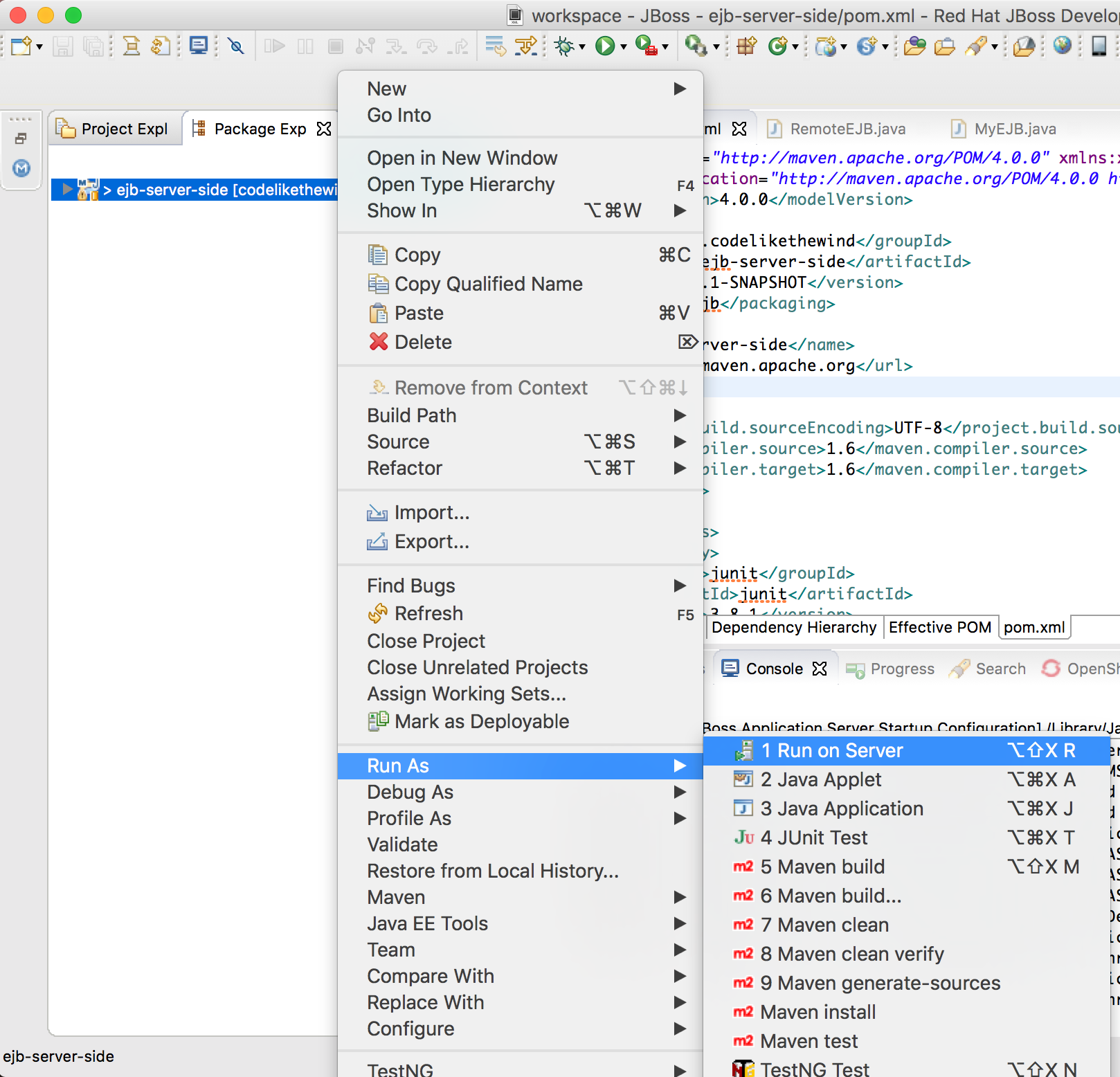This screenshot has height=1077, width=1120.
Task: Select Maven build... in Run As submenu
Action: click(x=907, y=896)
